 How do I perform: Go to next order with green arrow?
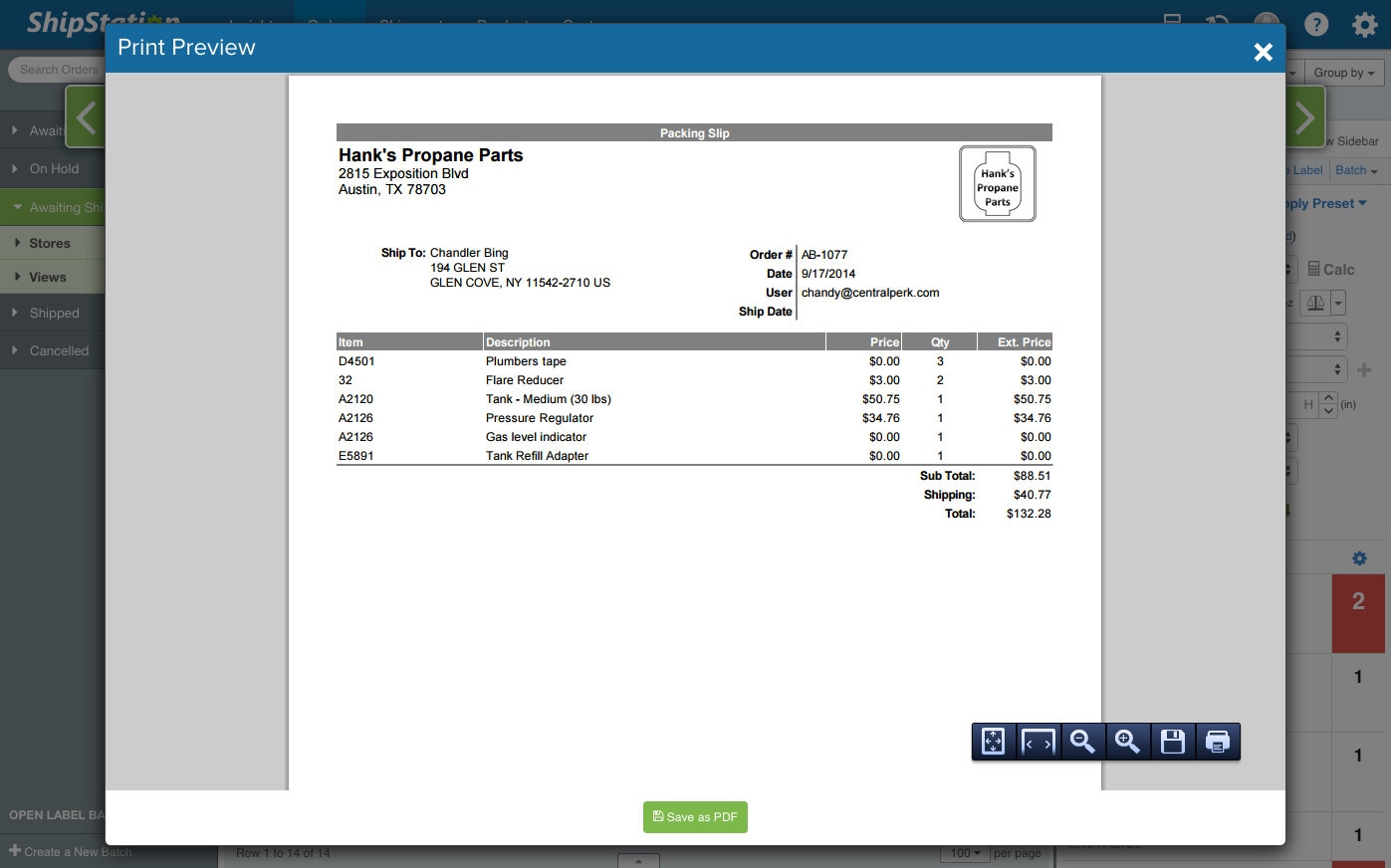[1305, 117]
